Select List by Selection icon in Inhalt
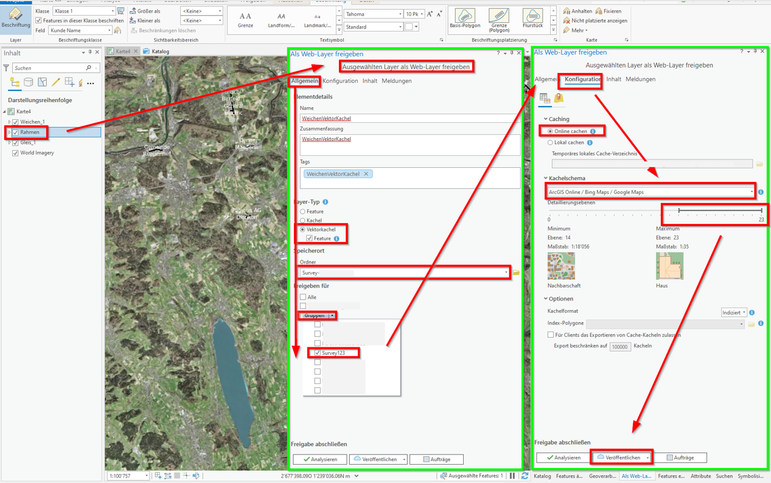This screenshot has height=483, width=771. tap(42, 82)
